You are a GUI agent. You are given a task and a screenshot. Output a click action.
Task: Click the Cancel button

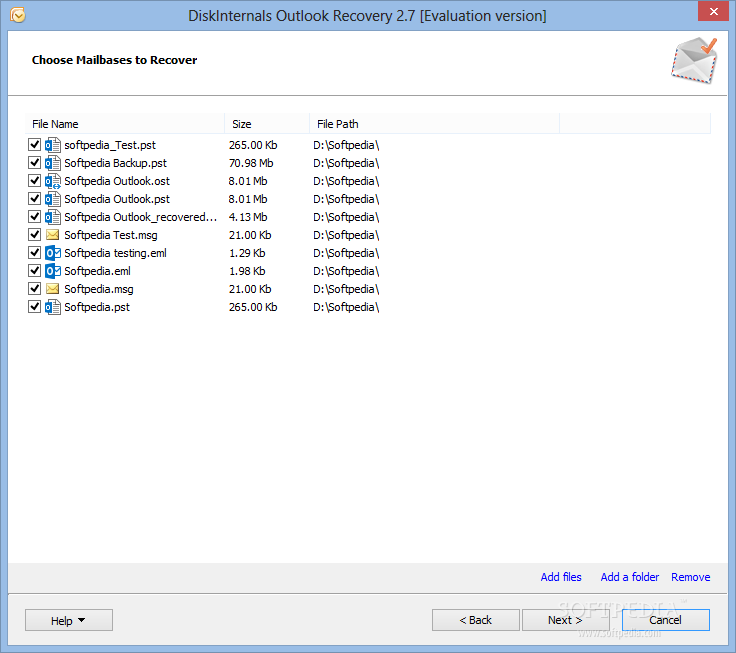point(666,620)
